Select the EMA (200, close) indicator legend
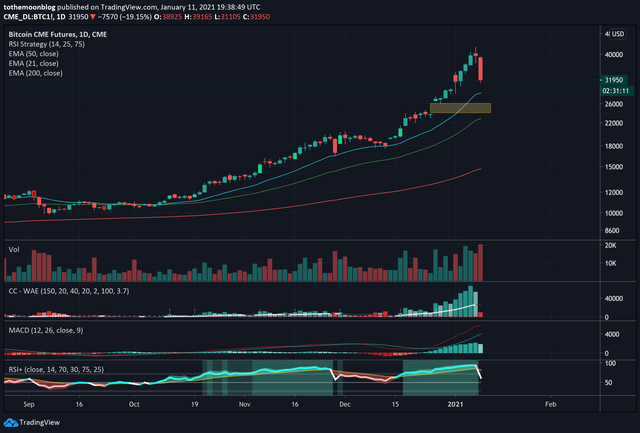 coord(36,73)
